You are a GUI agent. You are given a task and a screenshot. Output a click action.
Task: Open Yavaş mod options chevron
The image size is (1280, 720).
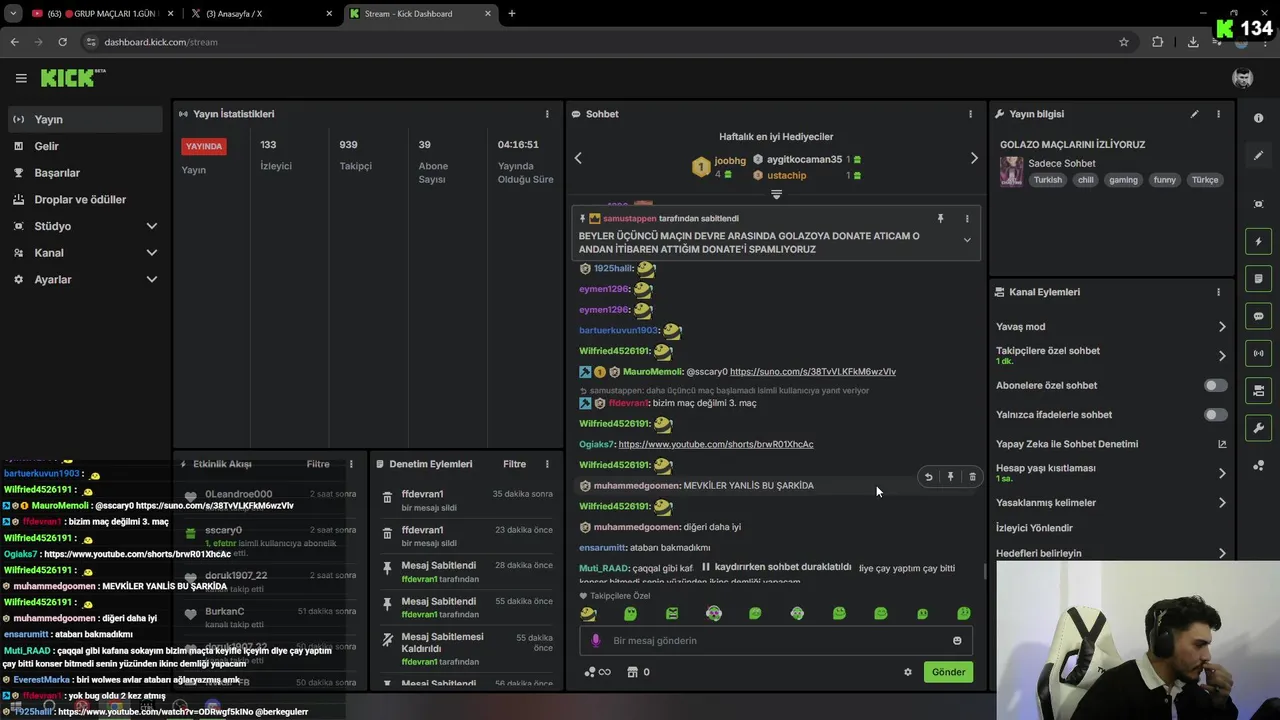(x=1222, y=327)
